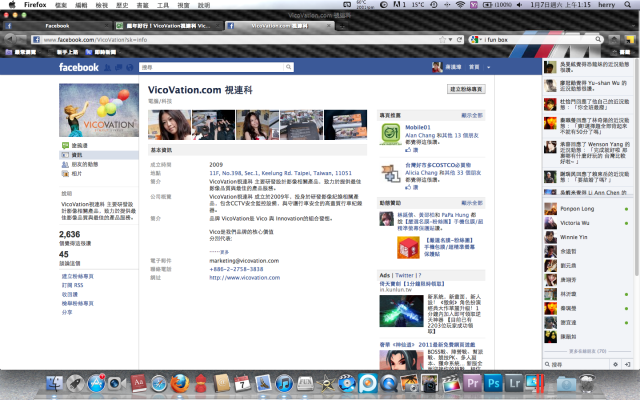Open Facebook friend requests icon
Viewport: 640px width, 400px height.
pos(107,67)
